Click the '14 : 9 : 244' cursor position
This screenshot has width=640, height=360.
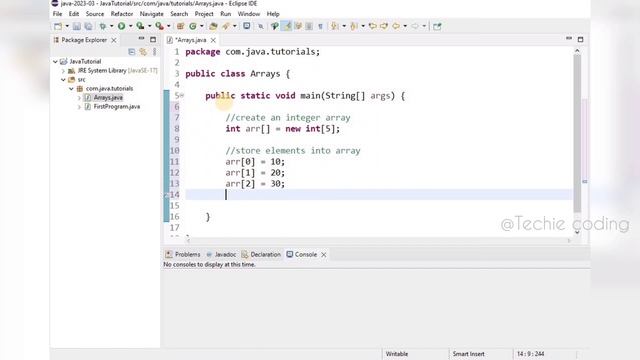click(x=531, y=354)
